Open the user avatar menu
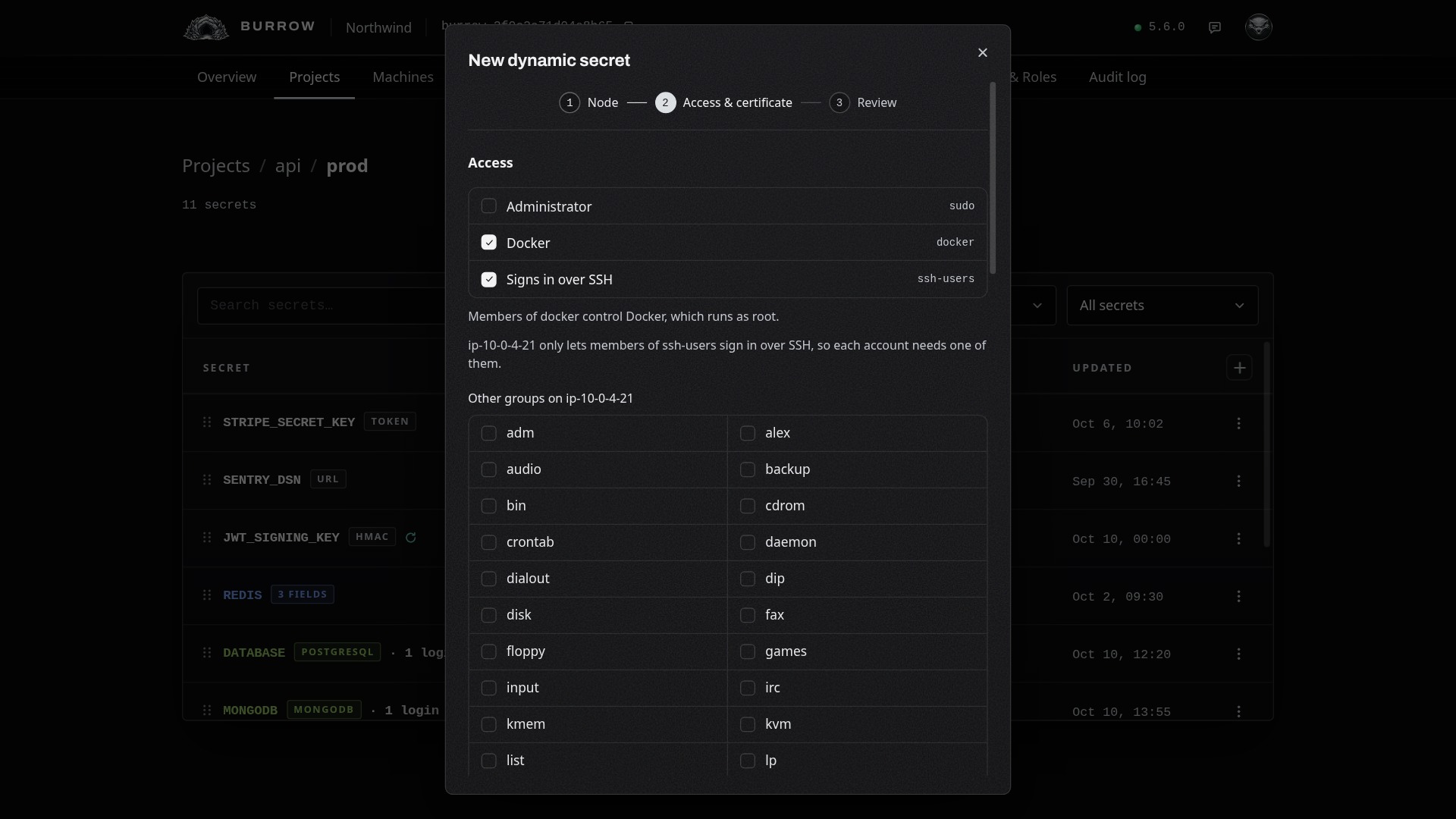Viewport: 1456px width, 819px height. point(1259,27)
